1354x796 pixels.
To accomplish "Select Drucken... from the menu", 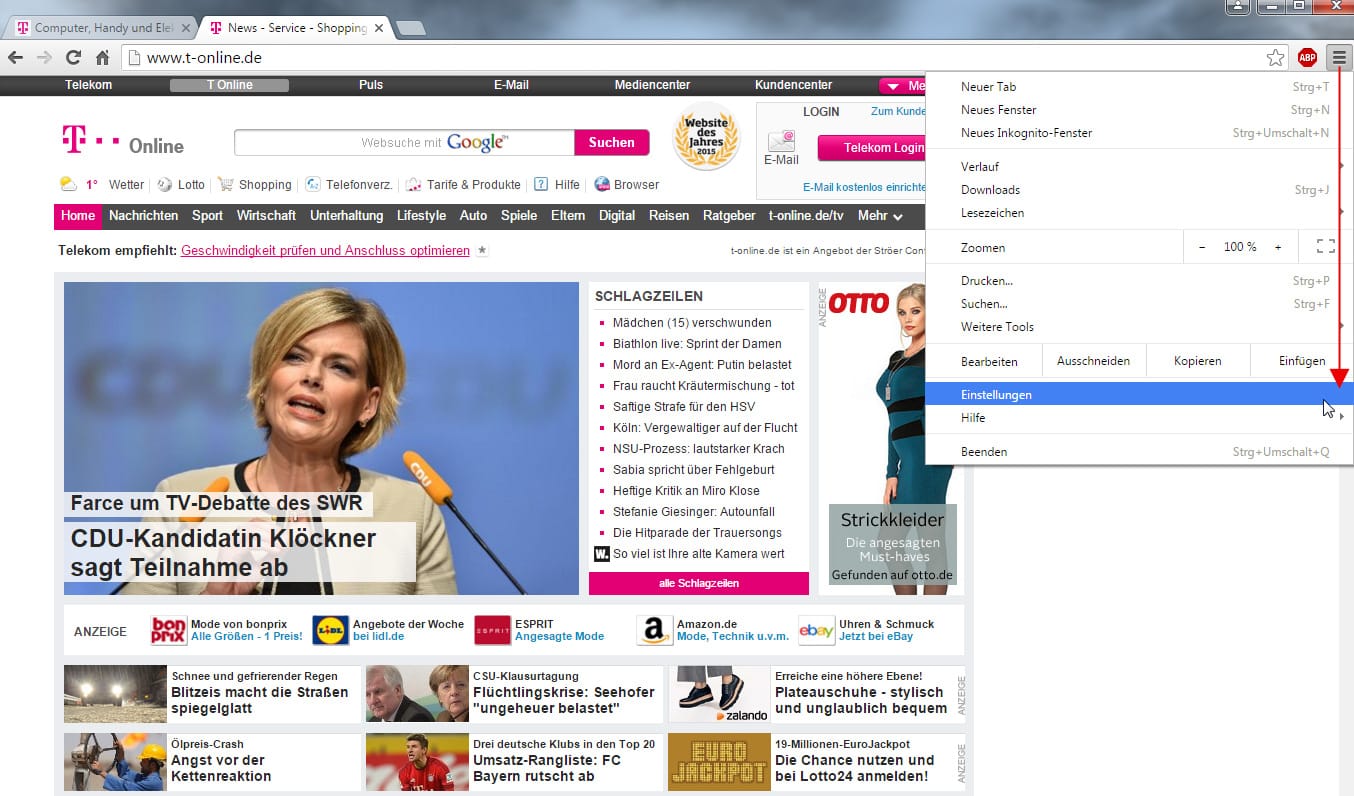I will click(1139, 281).
